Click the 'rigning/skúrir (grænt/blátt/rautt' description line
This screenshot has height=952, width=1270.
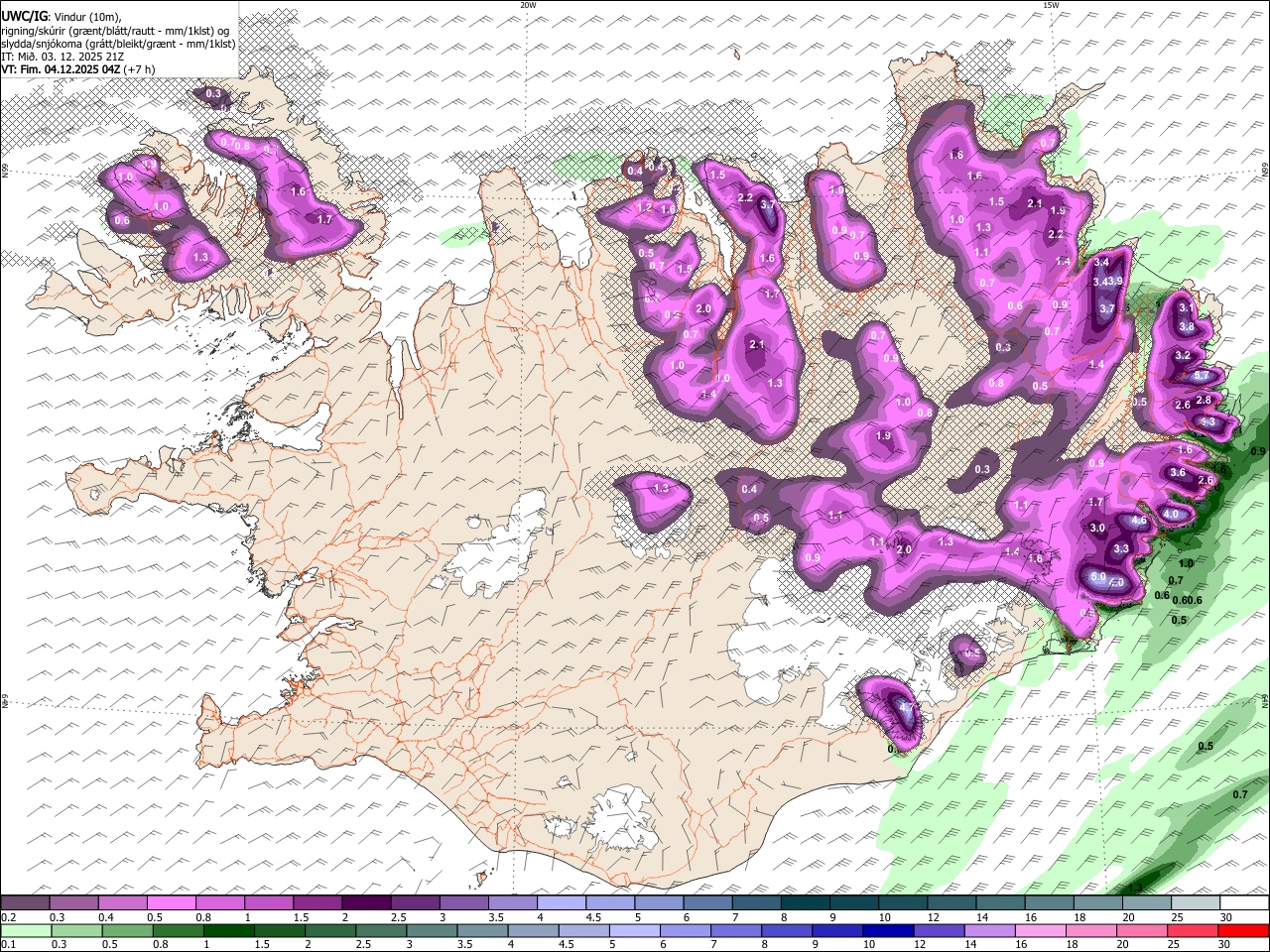[x=114, y=30]
